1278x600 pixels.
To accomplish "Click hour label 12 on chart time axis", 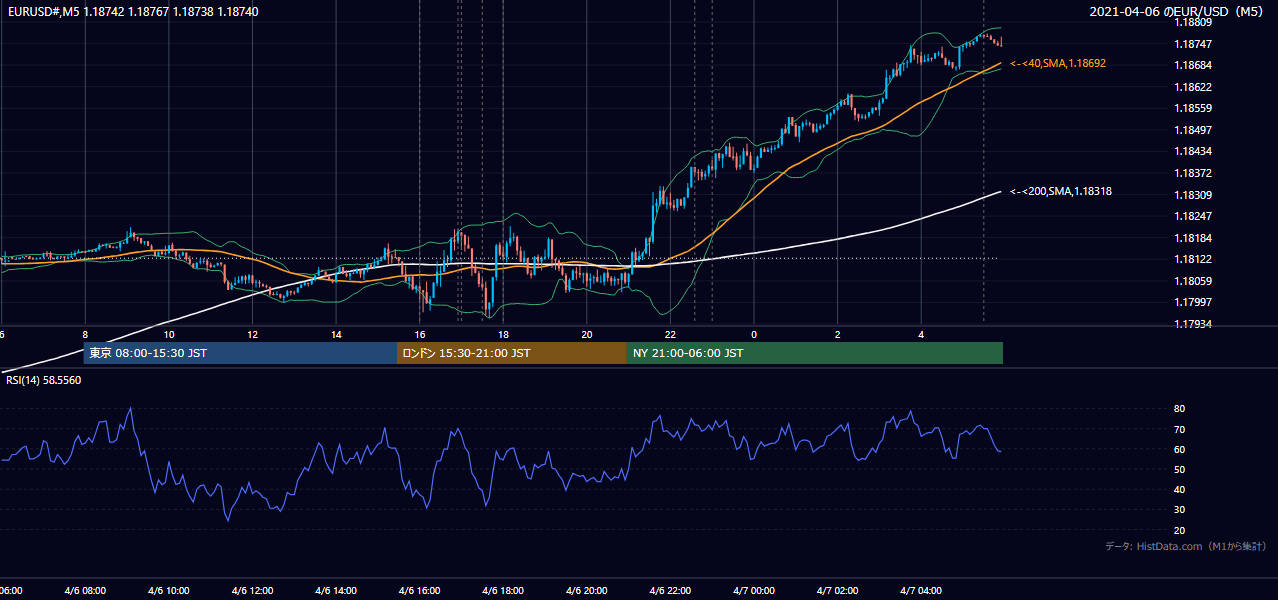I will (253, 334).
